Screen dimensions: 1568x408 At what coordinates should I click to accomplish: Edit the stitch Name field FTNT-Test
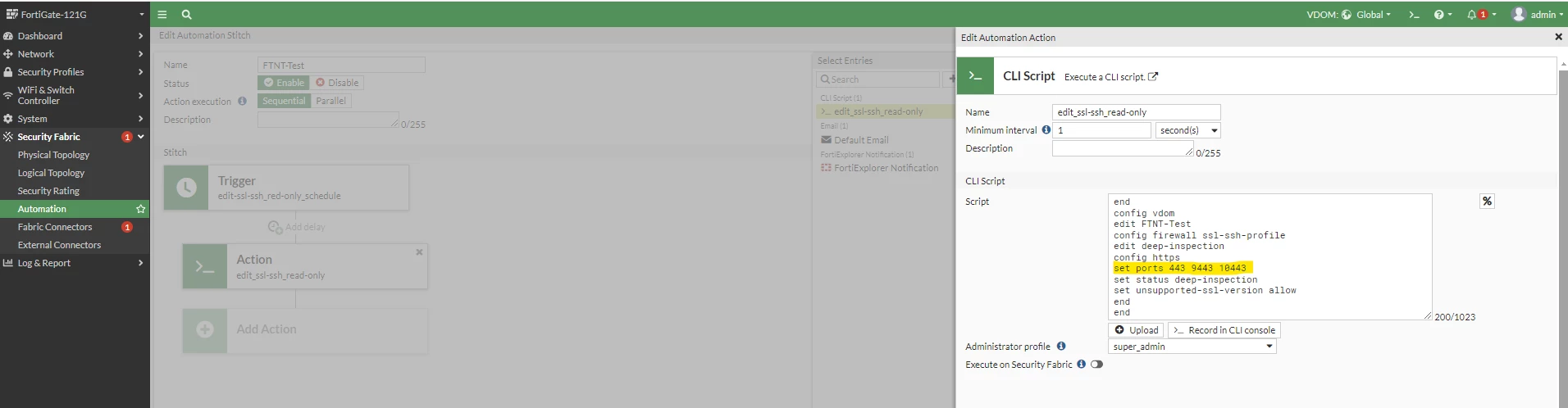pos(341,65)
